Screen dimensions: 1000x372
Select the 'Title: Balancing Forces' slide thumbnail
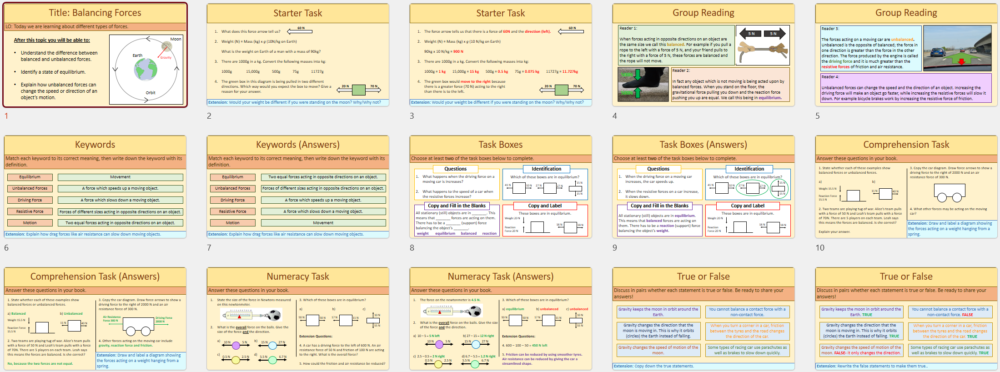(x=96, y=55)
